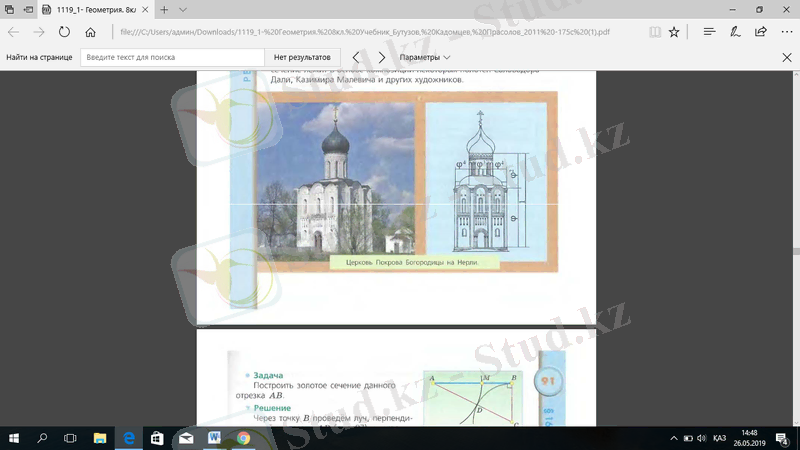Image resolution: width=800 pixels, height=450 pixels.
Task: Go to previous search result
Action: click(355, 58)
